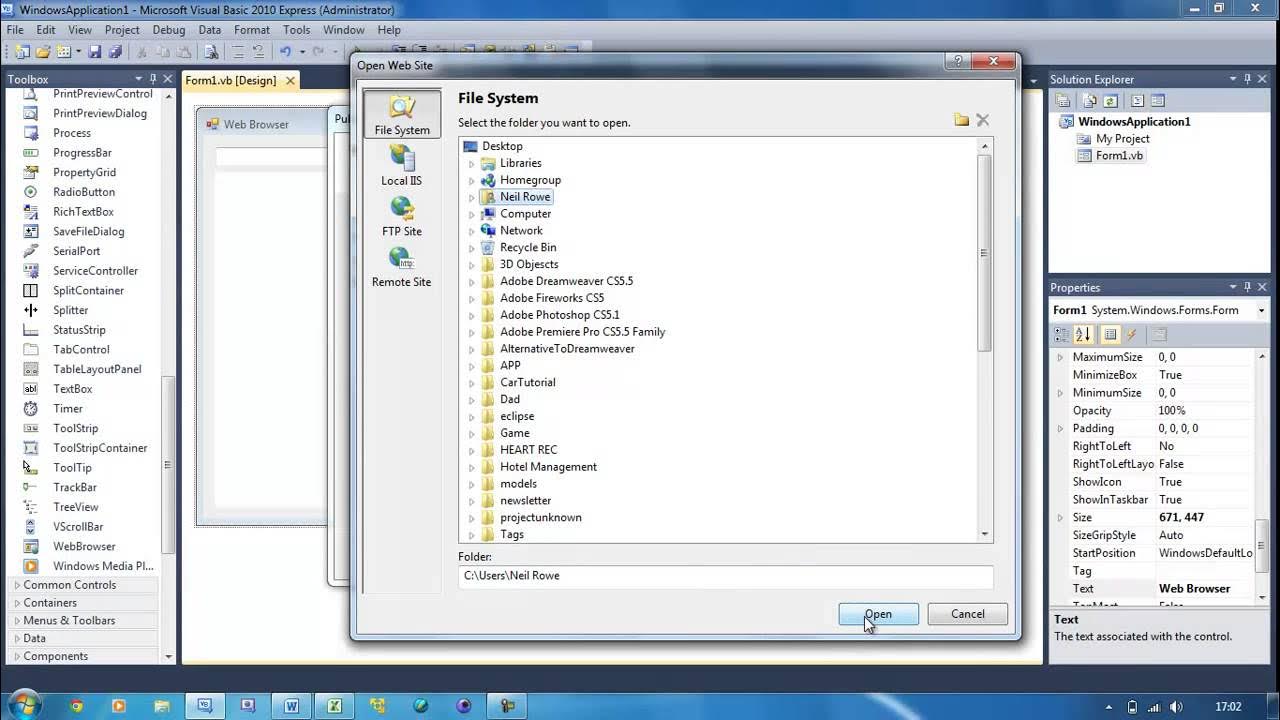This screenshot has height=720, width=1280.
Task: Select TextBox control in Toolbox
Action: (x=72, y=389)
